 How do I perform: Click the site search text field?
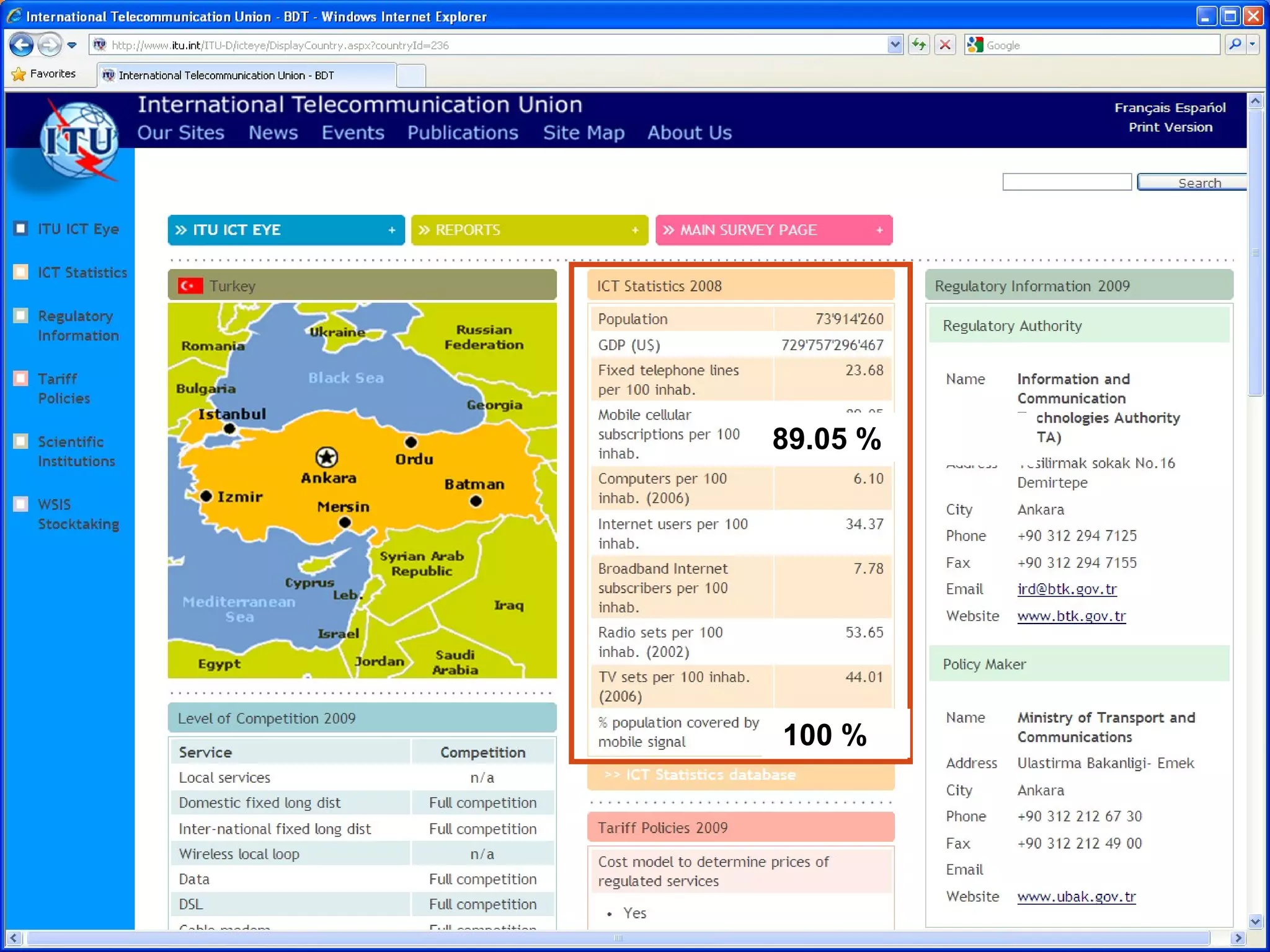1067,182
